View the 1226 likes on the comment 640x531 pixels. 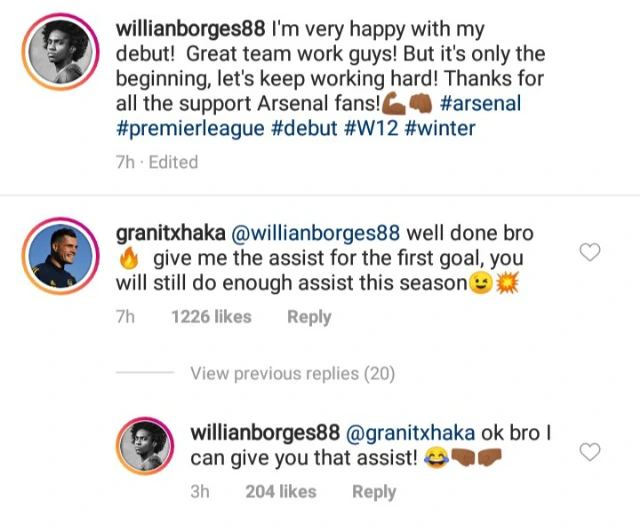(212, 317)
